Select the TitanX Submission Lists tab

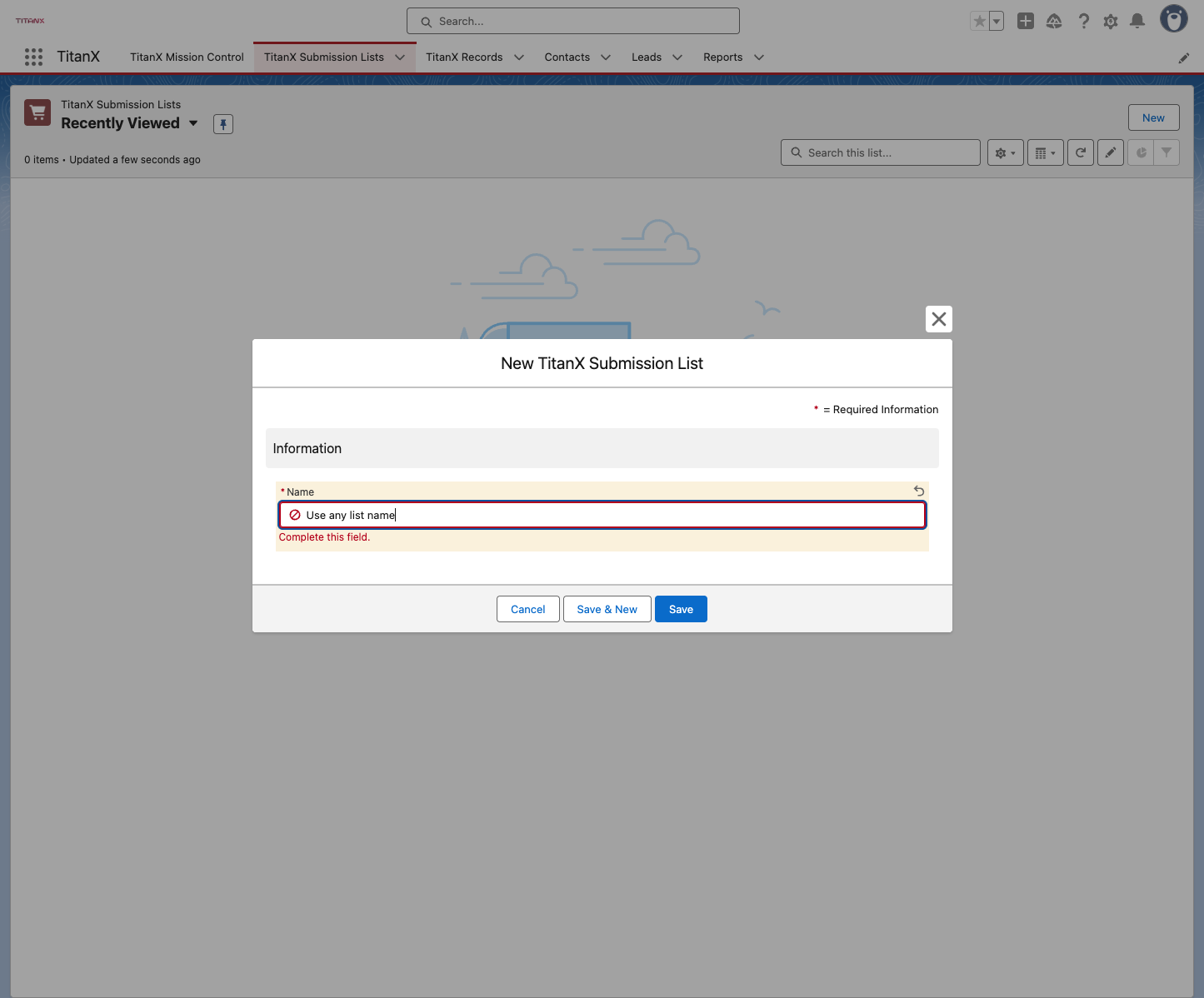pos(324,57)
